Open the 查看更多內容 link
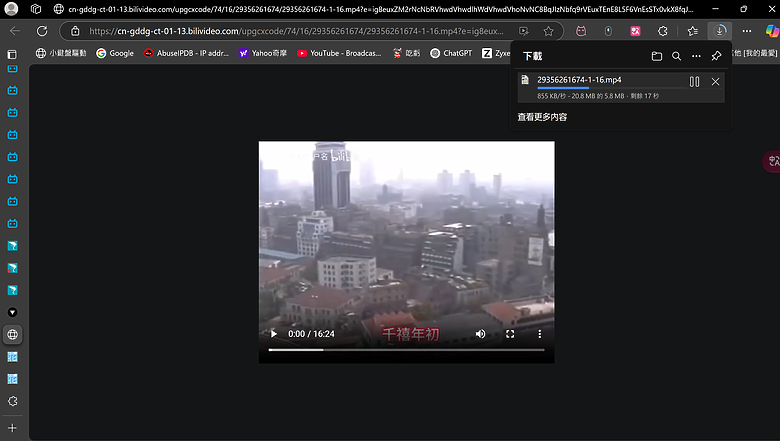The image size is (780, 441). [x=542, y=117]
